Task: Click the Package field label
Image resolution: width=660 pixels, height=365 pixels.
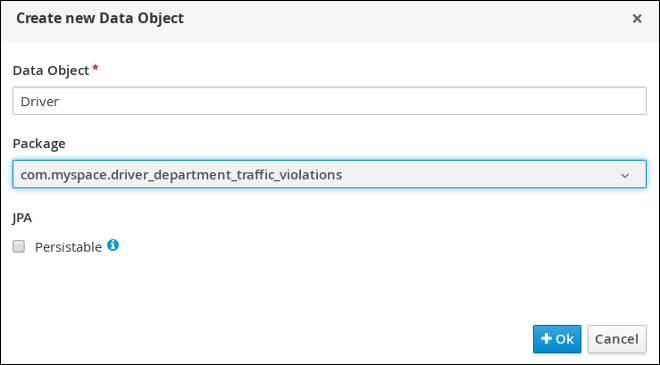Action: pos(39,144)
